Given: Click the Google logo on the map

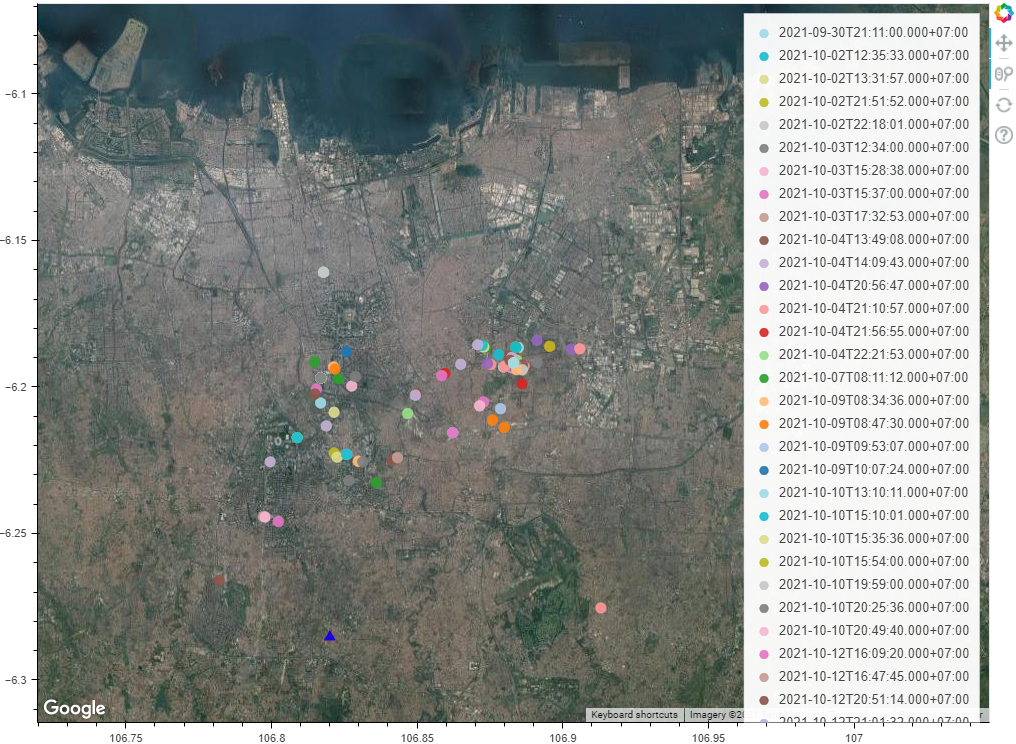Looking at the screenshot, I should (76, 708).
